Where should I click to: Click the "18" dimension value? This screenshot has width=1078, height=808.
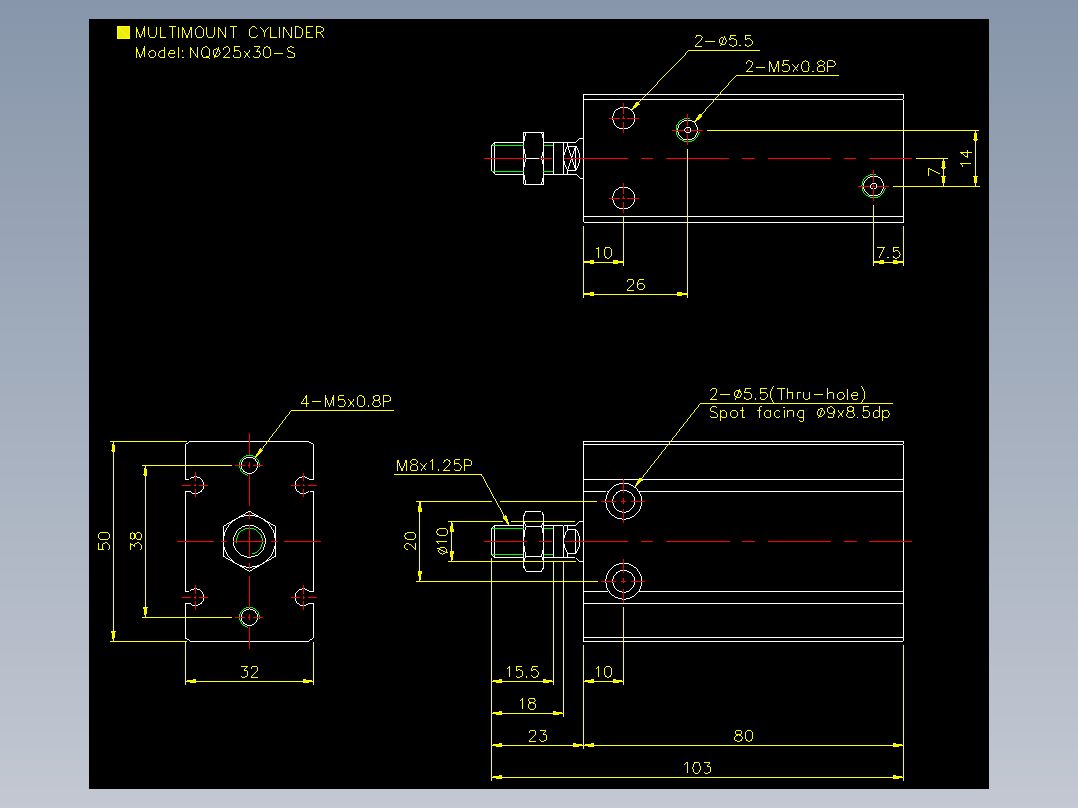tap(527, 703)
